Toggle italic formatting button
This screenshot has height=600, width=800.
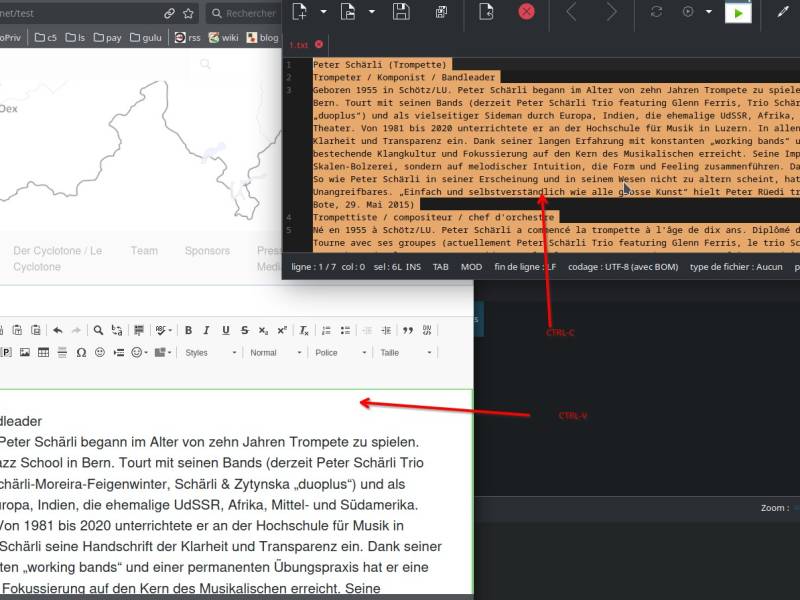[x=207, y=331]
